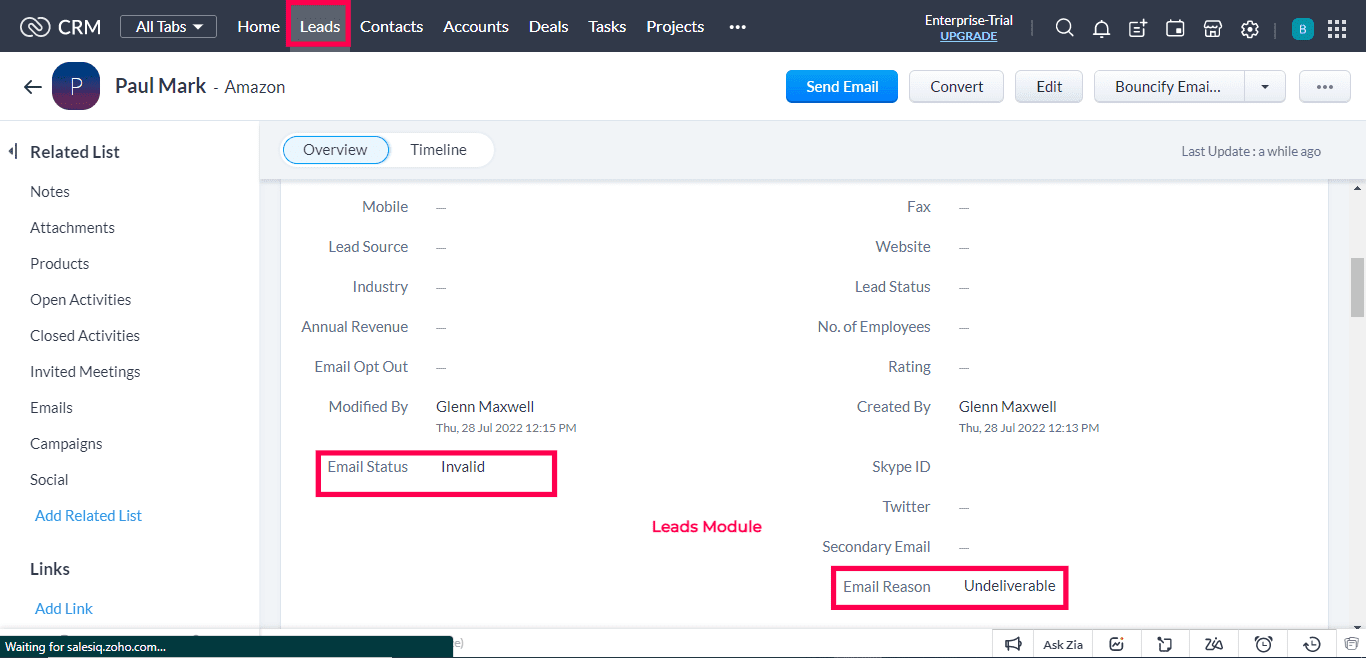Click Ask Zia in bottom bar
The width and height of the screenshot is (1366, 658).
pos(1063,644)
